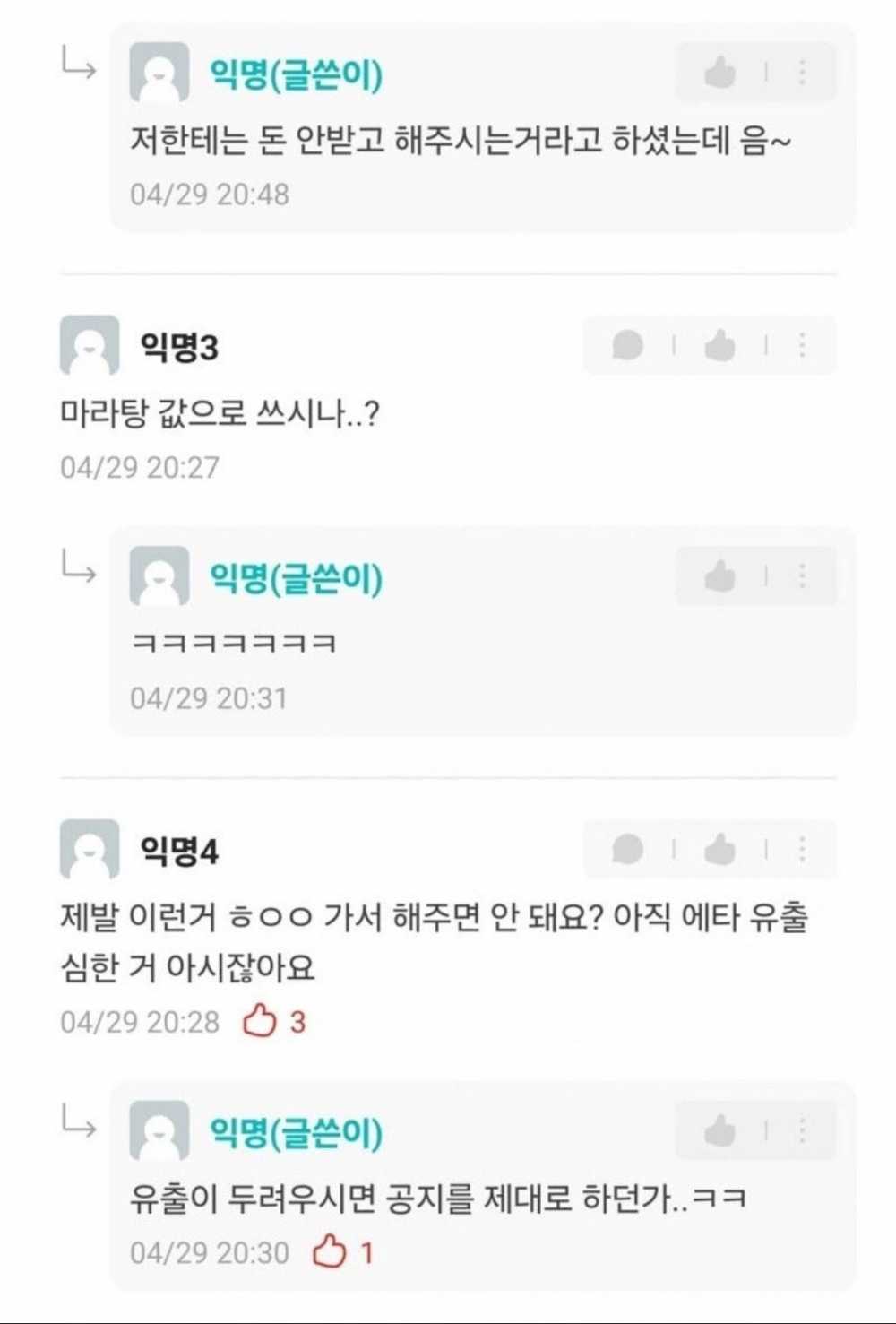Image resolution: width=896 pixels, height=1324 pixels.
Task: Like the ㅋㅋㅋㅋㅋㅋㅋ reply
Action: 719,576
